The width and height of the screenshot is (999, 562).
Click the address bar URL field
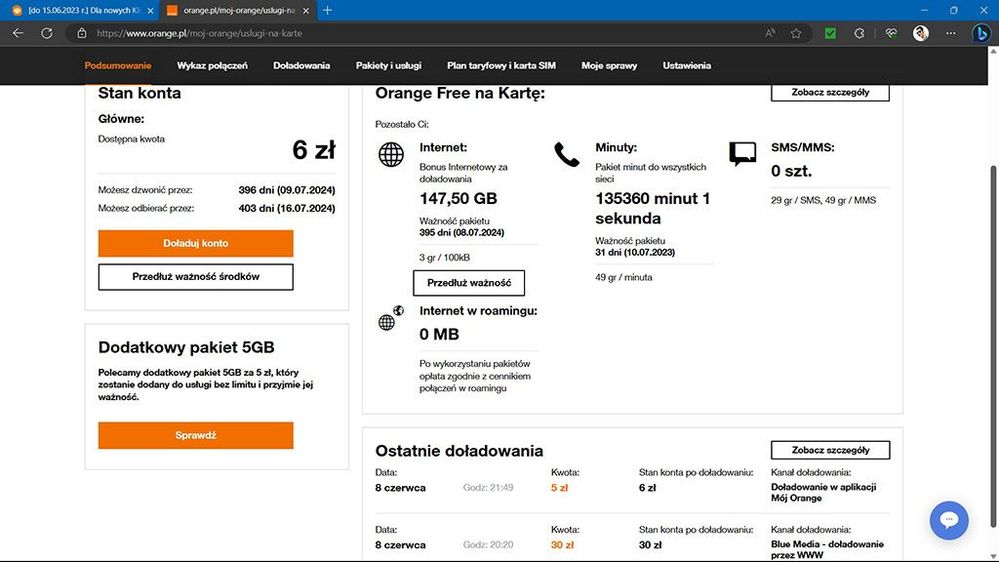coord(400,33)
